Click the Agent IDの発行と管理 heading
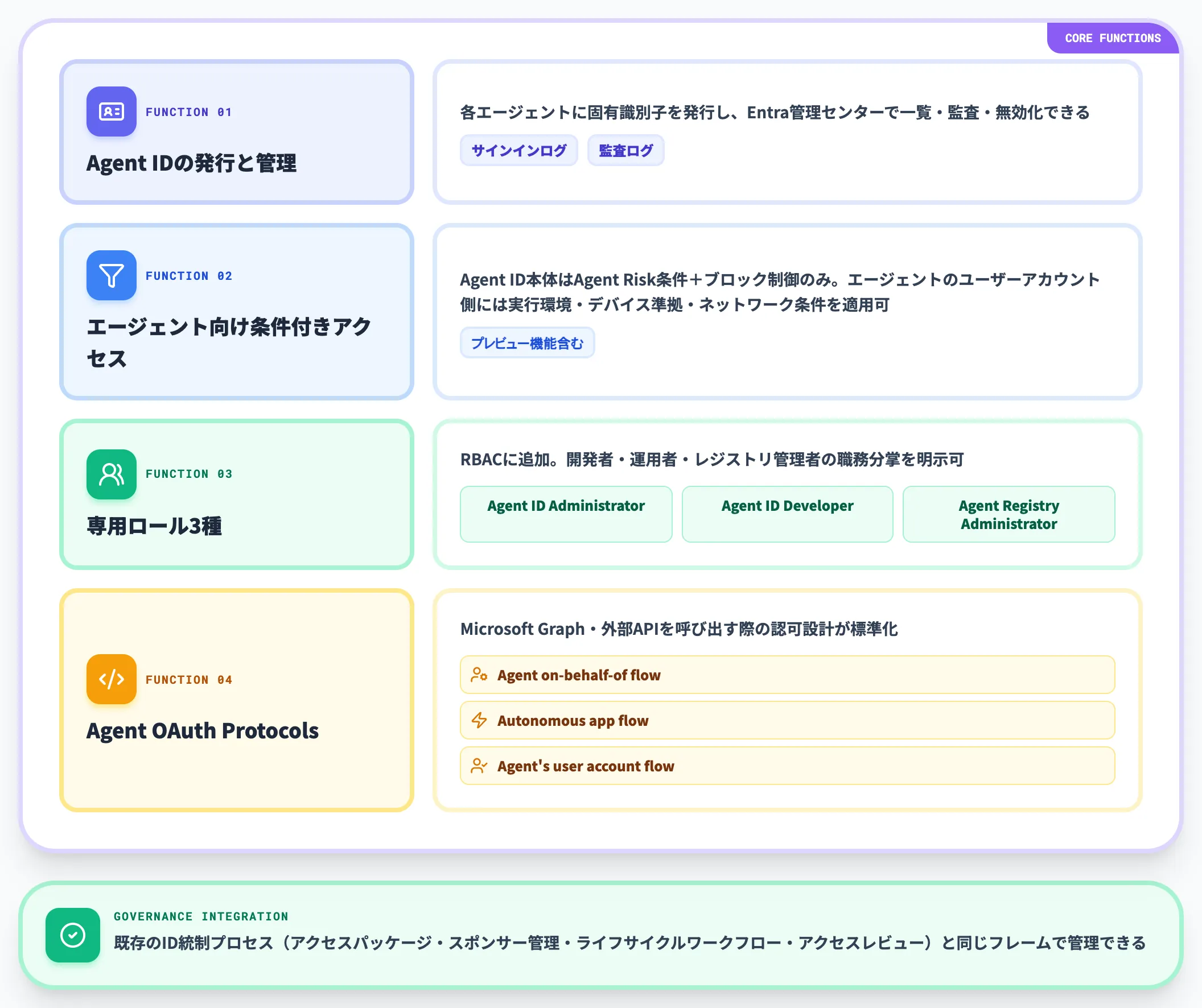Image resolution: width=1202 pixels, height=1008 pixels. pos(191,163)
